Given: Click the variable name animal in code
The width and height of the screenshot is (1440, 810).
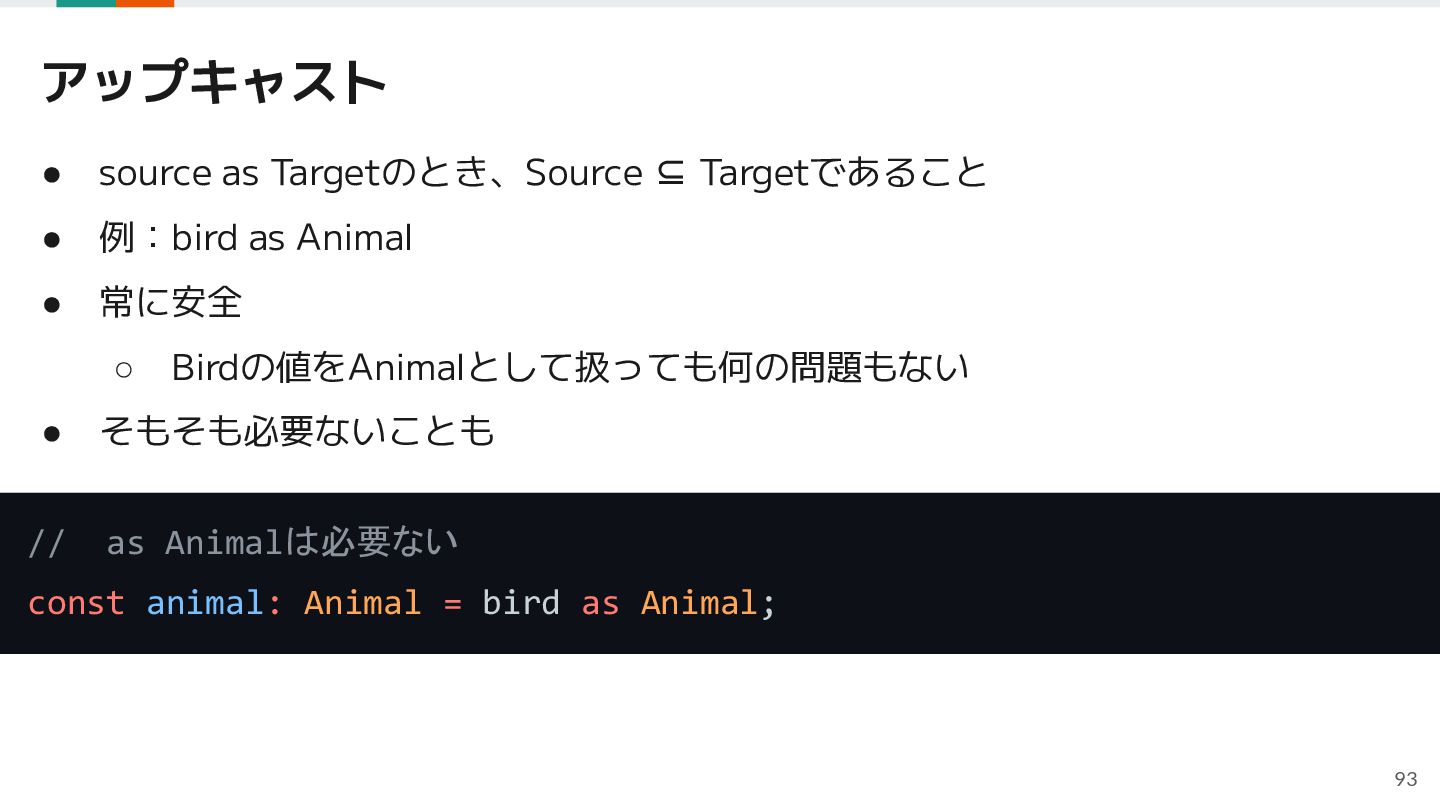Looking at the screenshot, I should pyautogui.click(x=204, y=603).
